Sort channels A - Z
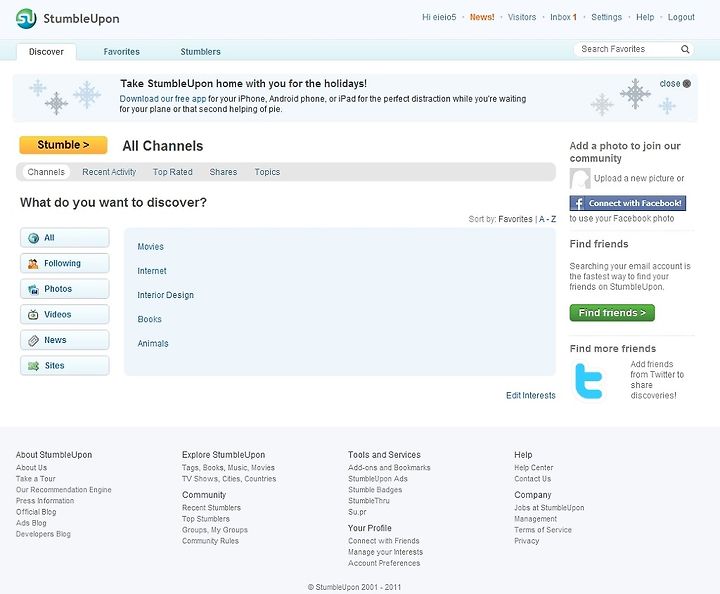The image size is (720, 594). click(547, 219)
